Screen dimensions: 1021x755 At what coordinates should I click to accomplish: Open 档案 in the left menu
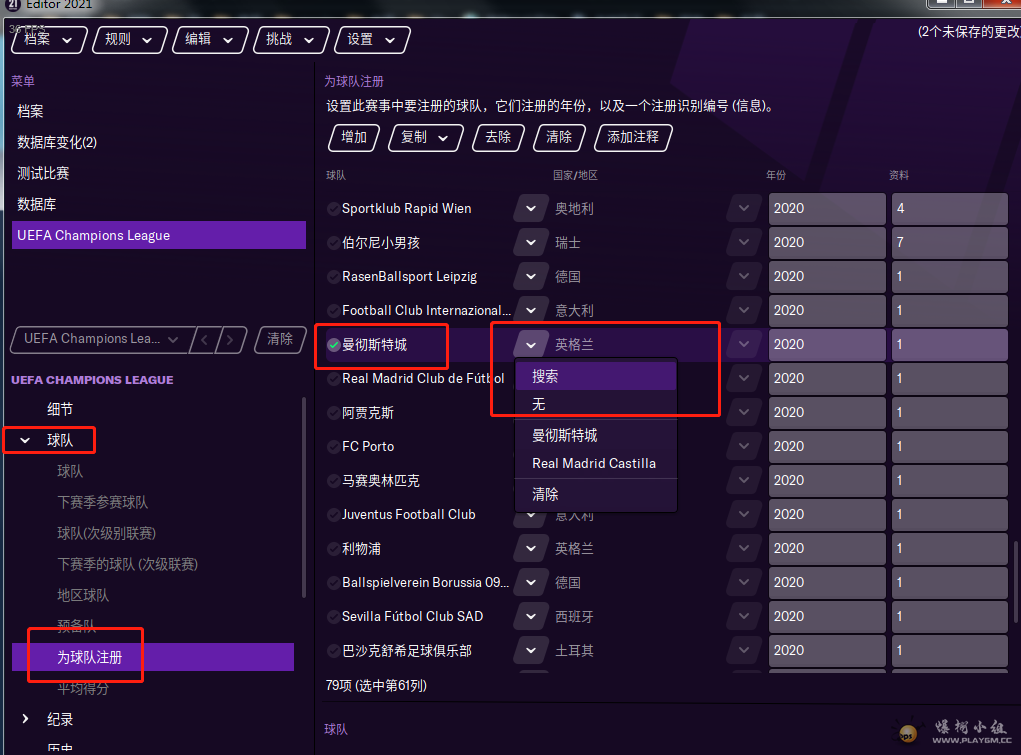30,111
